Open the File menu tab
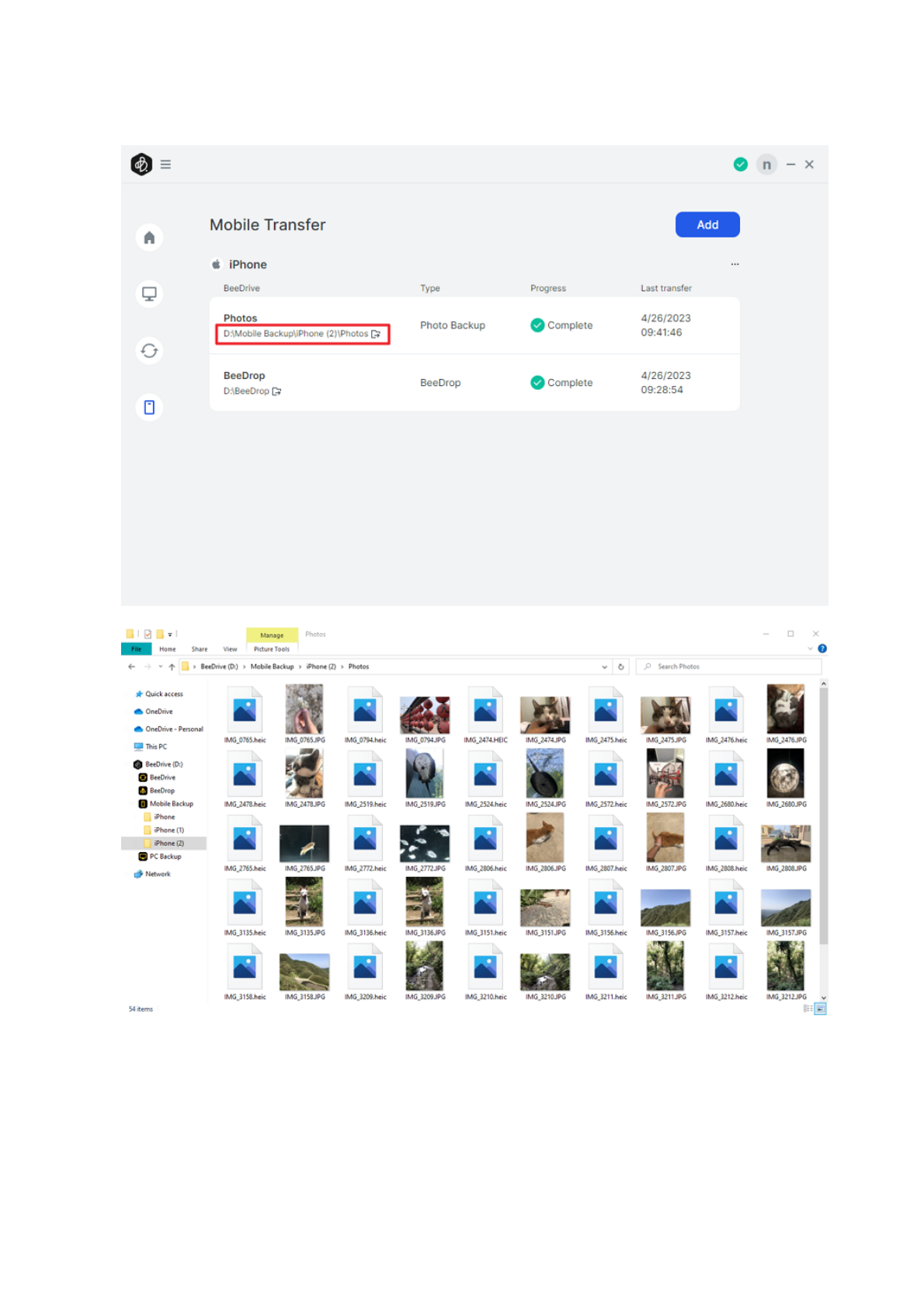Screen dimensions: 924x1308 coord(136,649)
